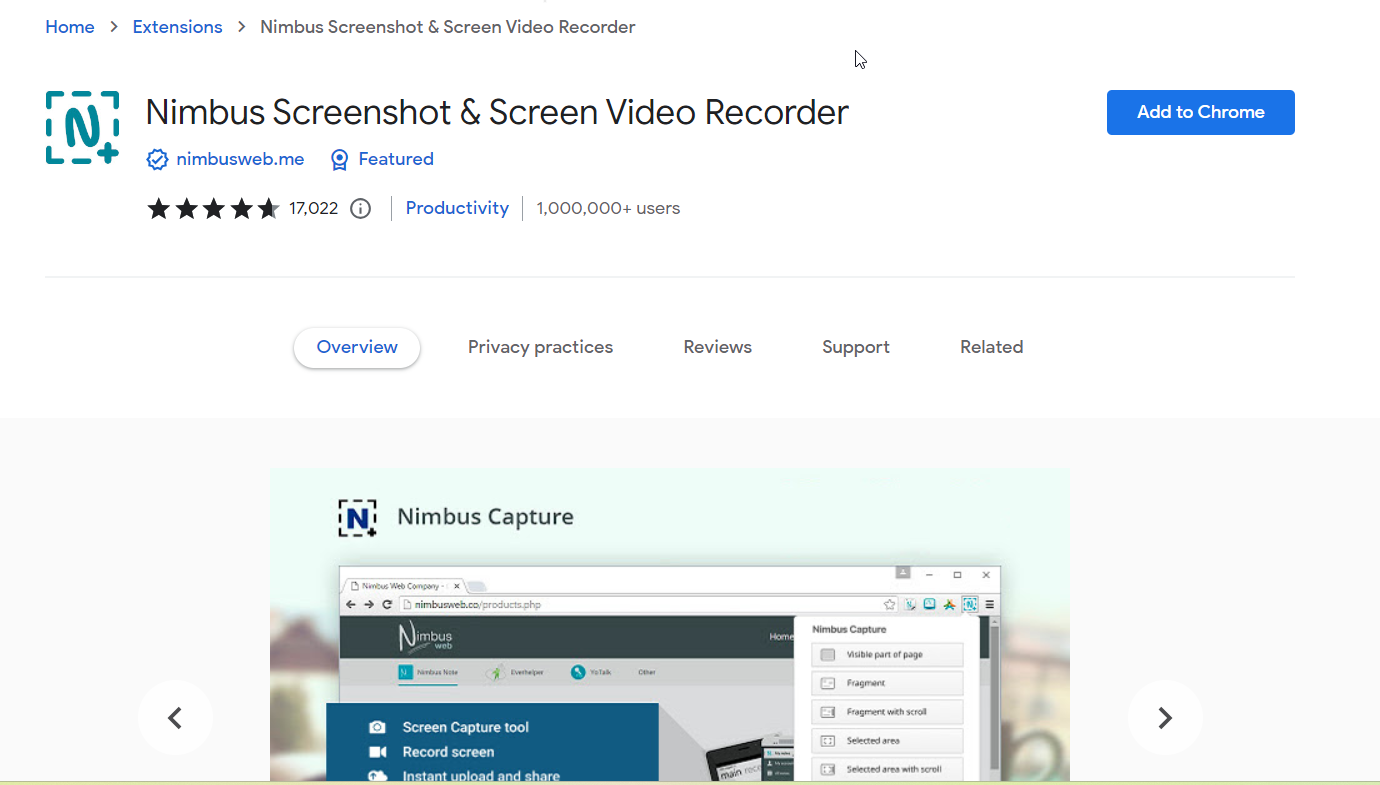1380x785 pixels.
Task: Open the Overview tab
Action: [357, 348]
